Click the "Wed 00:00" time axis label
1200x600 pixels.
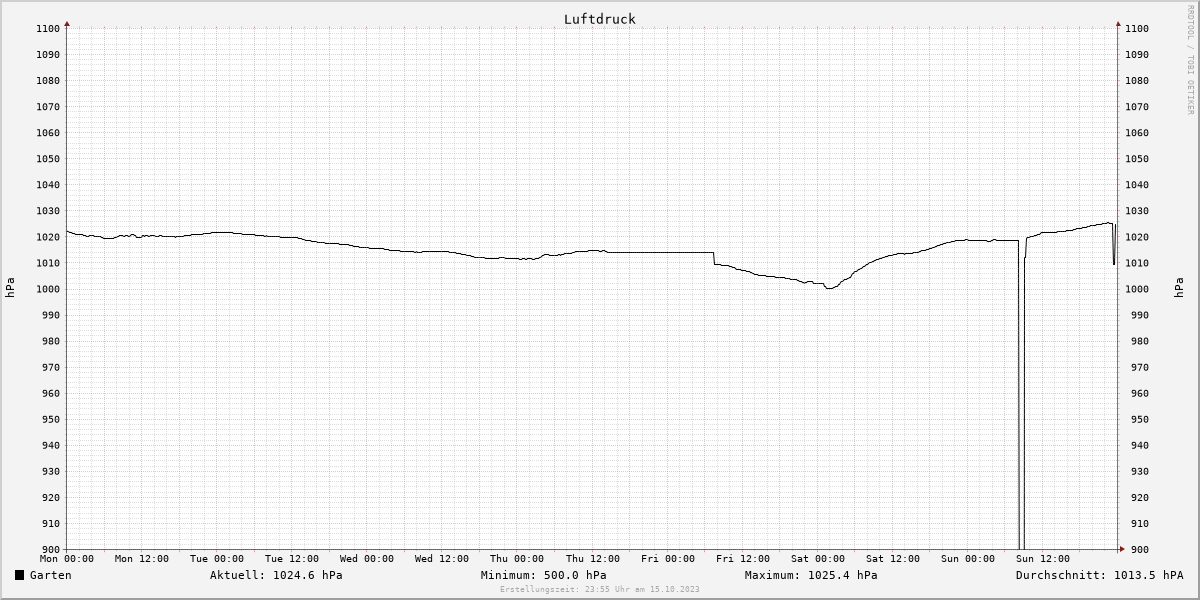(x=367, y=559)
